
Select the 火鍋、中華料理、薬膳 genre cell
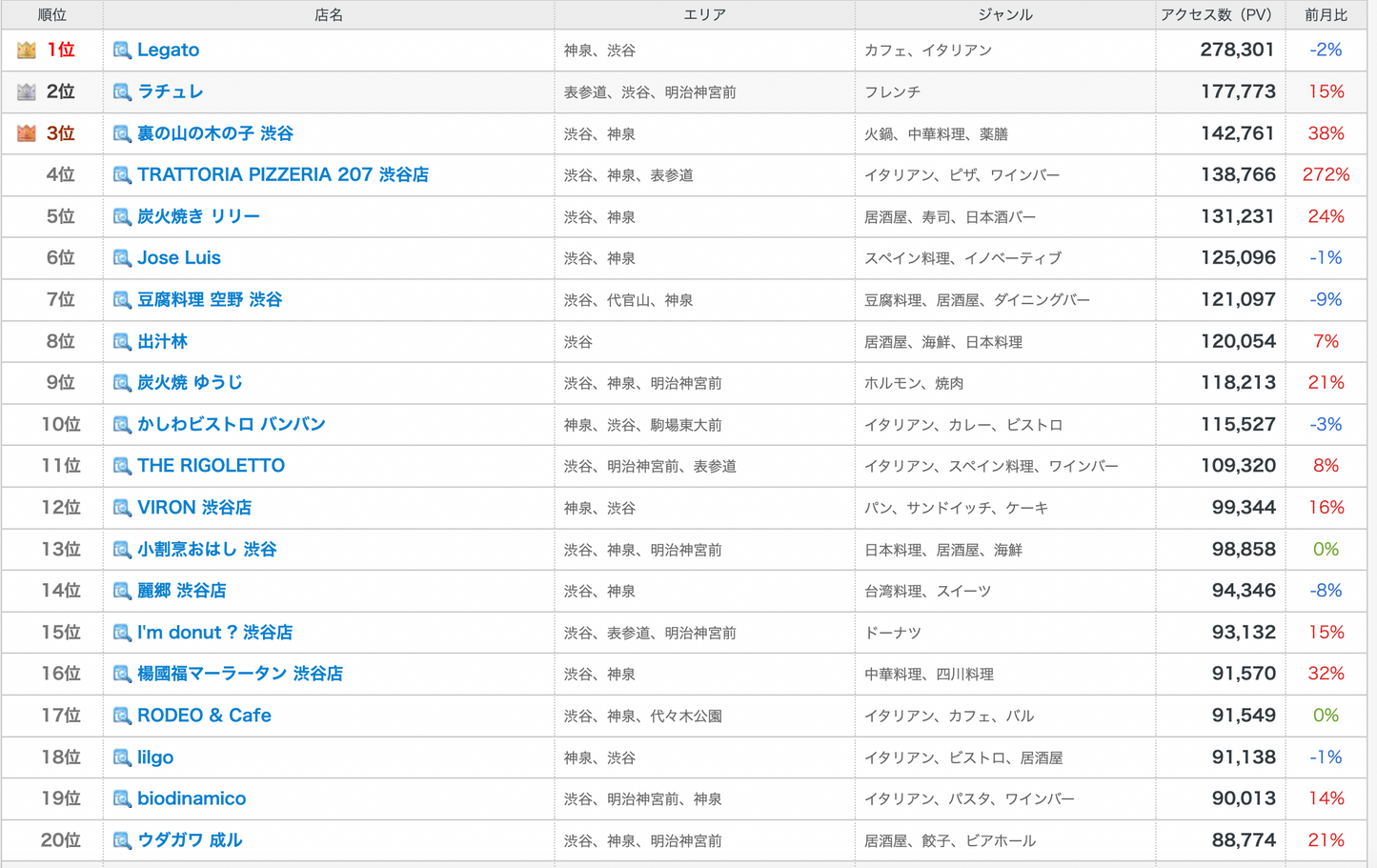click(1005, 133)
